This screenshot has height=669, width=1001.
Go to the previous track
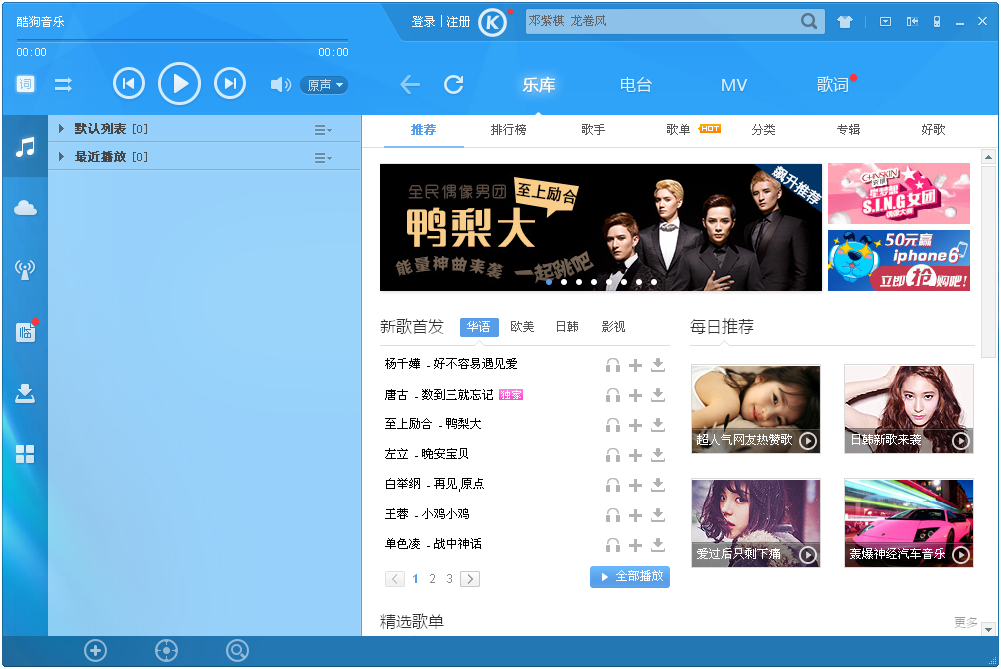129,84
